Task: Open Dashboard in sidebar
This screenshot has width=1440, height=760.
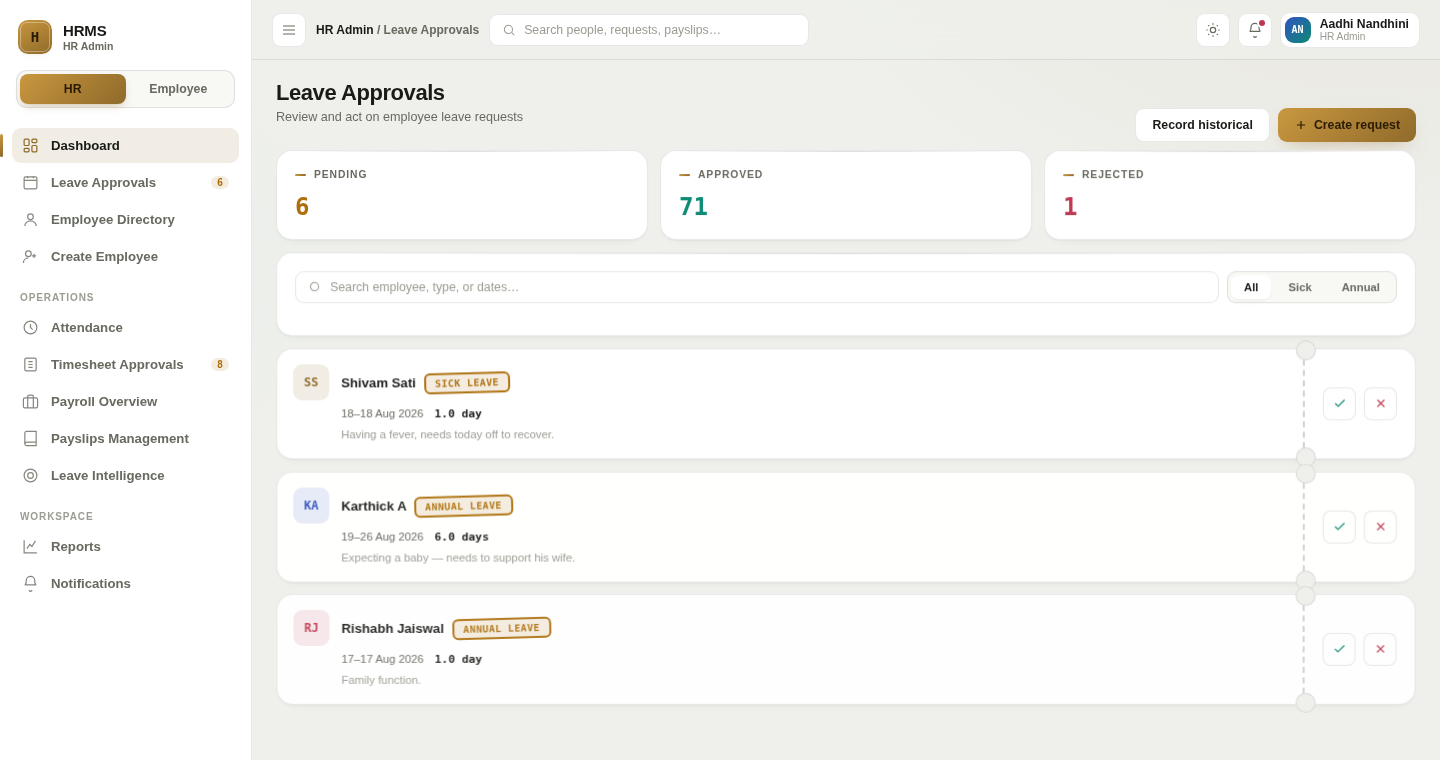Action: (126, 146)
